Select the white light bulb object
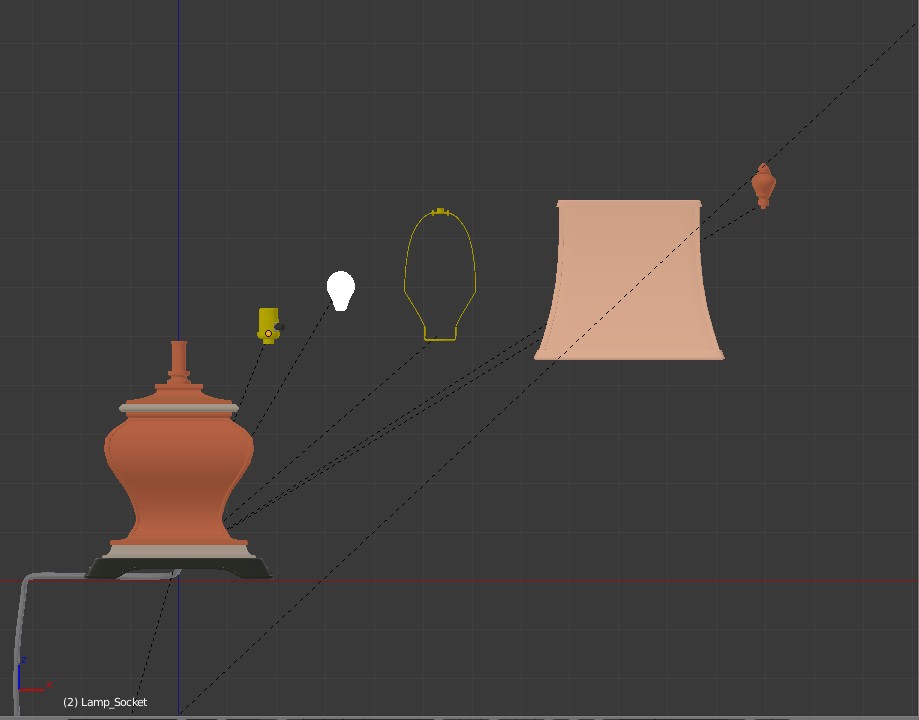Viewport: 919px width, 720px height. click(341, 290)
